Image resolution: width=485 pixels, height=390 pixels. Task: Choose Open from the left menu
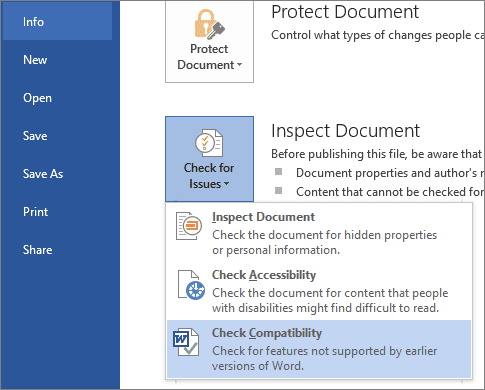click(x=37, y=98)
